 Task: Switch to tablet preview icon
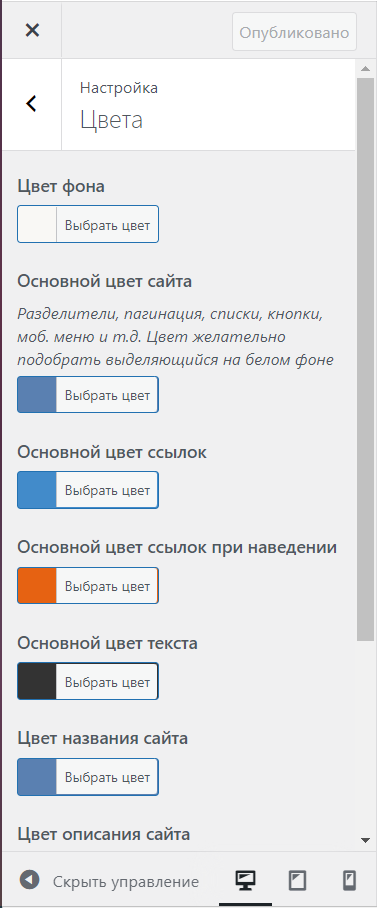(297, 881)
